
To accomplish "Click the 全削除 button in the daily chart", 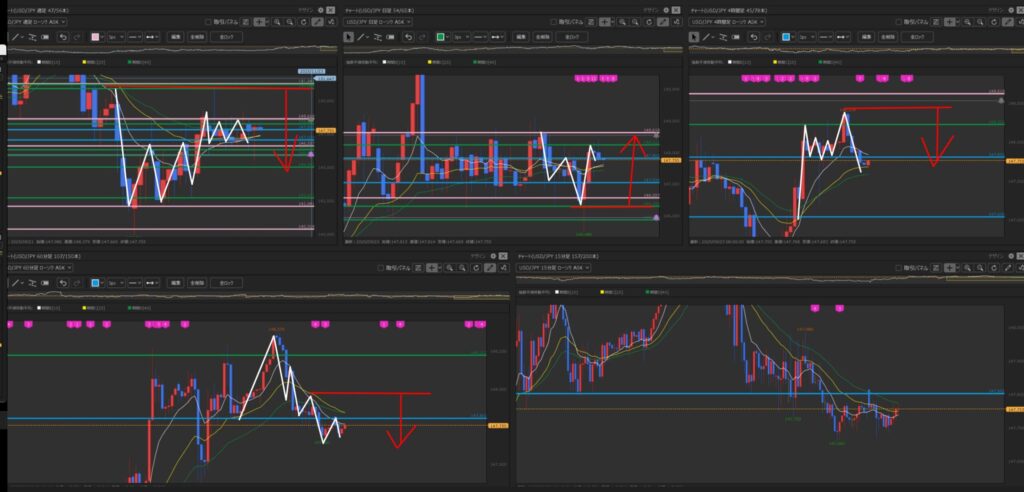I will pyautogui.click(x=541, y=37).
